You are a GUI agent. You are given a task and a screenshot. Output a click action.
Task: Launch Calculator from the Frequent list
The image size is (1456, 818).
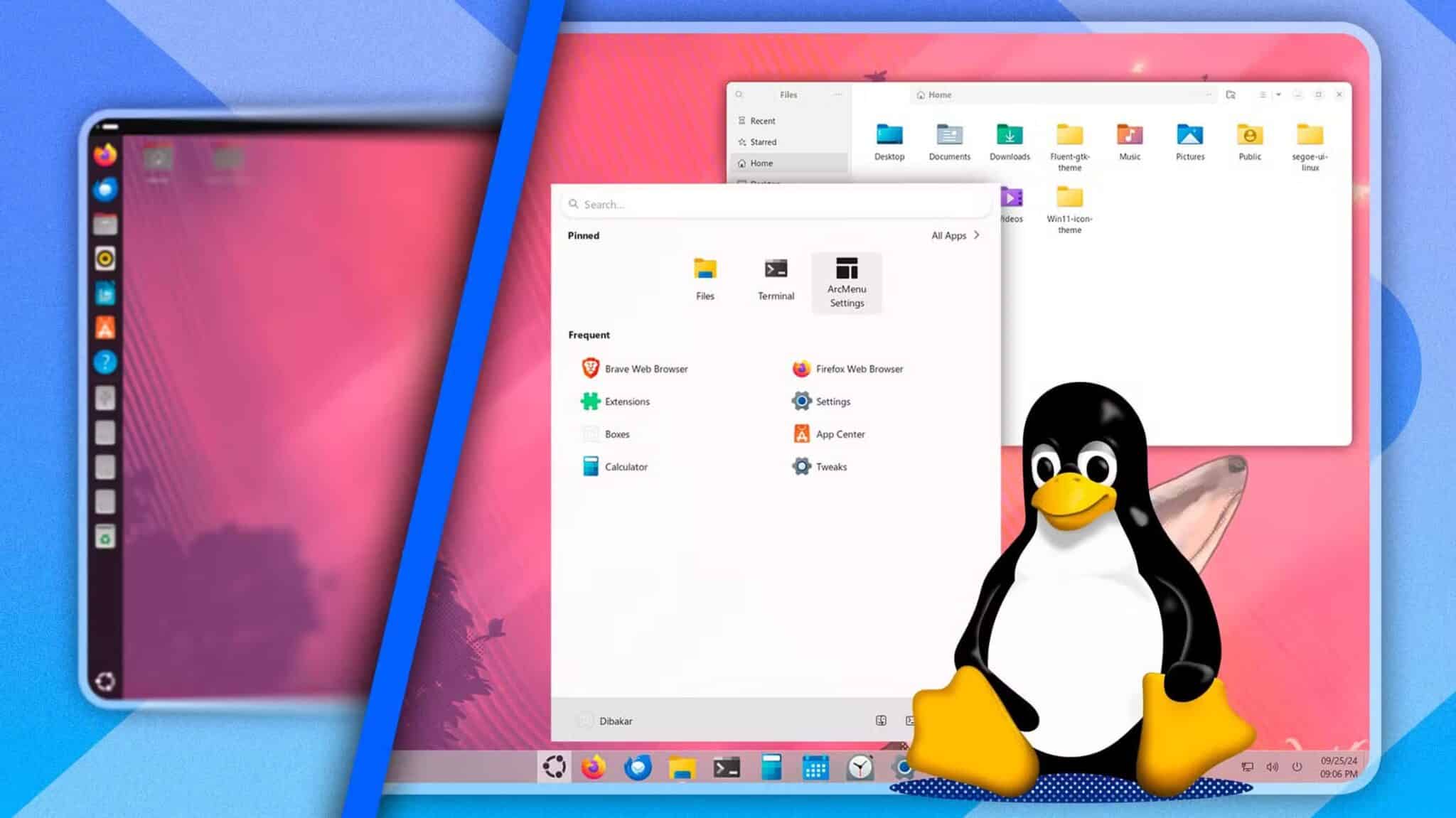click(x=615, y=467)
